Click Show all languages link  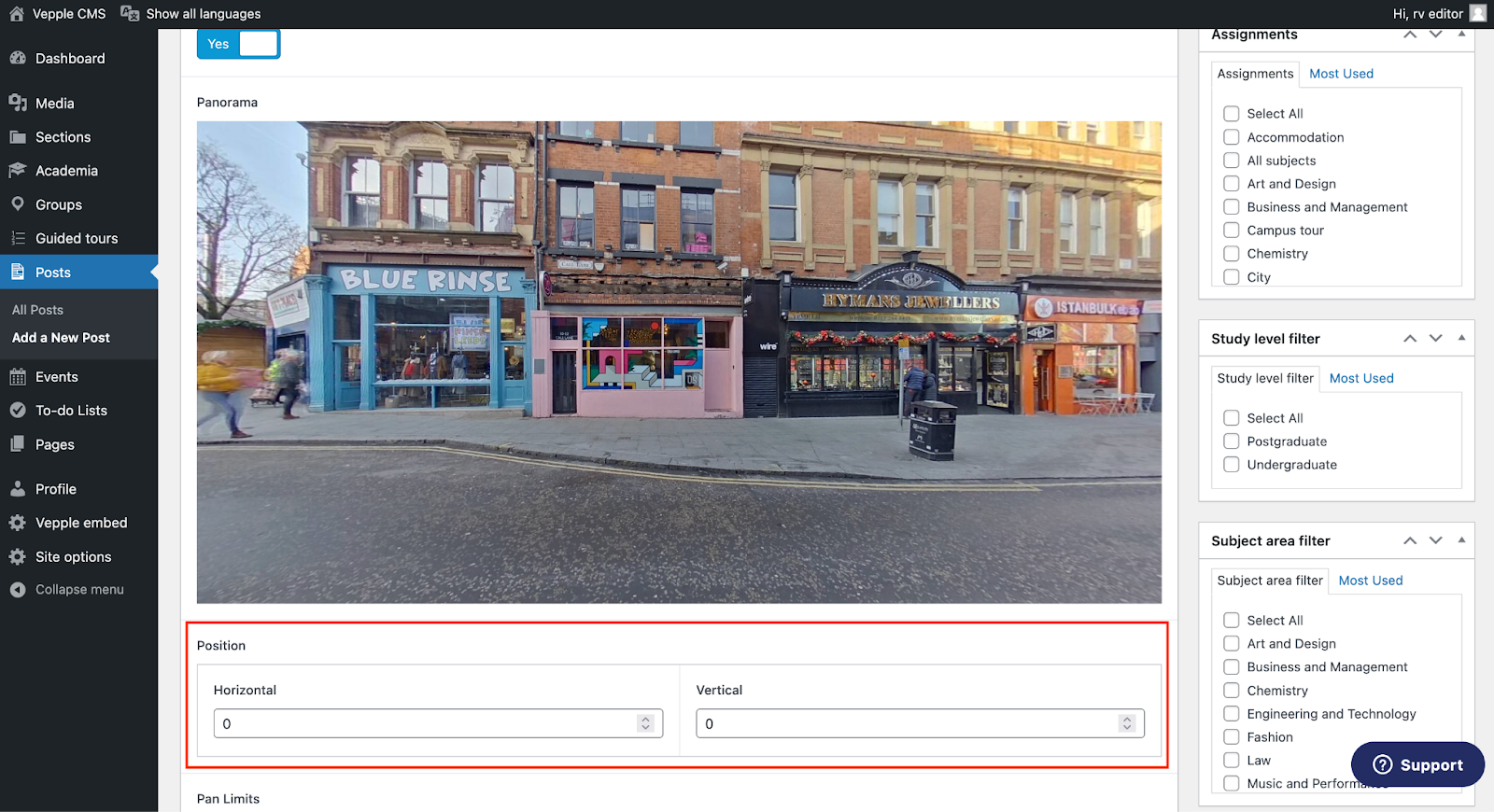[x=204, y=14]
